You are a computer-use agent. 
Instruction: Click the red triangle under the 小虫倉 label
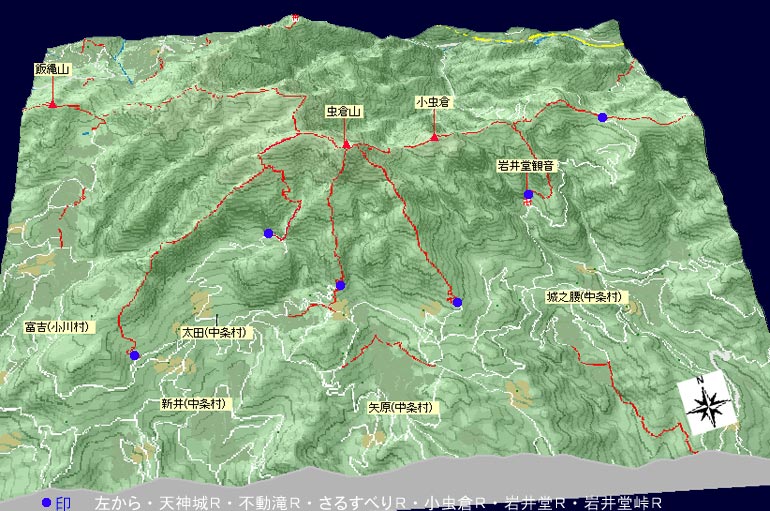point(434,137)
